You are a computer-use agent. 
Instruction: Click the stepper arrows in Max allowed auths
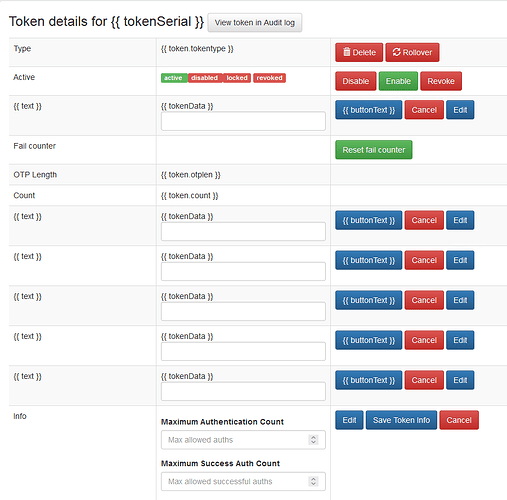[313, 440]
